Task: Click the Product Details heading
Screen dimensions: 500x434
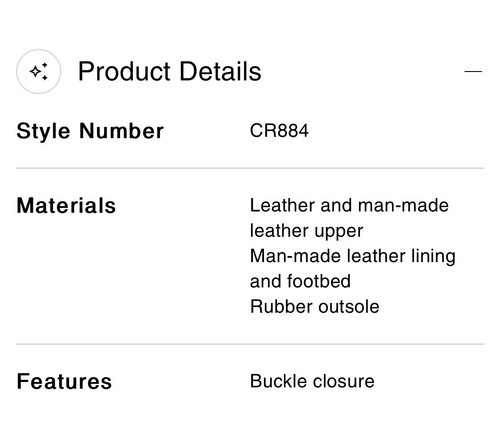Action: click(x=170, y=71)
